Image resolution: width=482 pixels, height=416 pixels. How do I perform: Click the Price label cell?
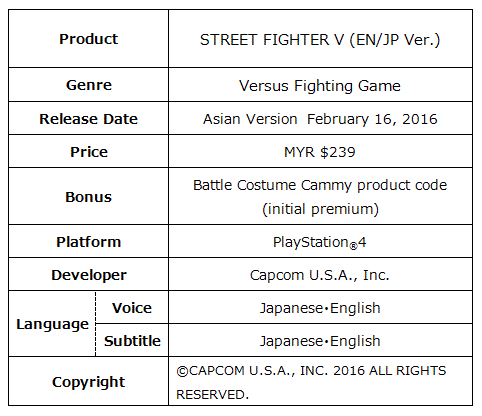[x=89, y=152]
